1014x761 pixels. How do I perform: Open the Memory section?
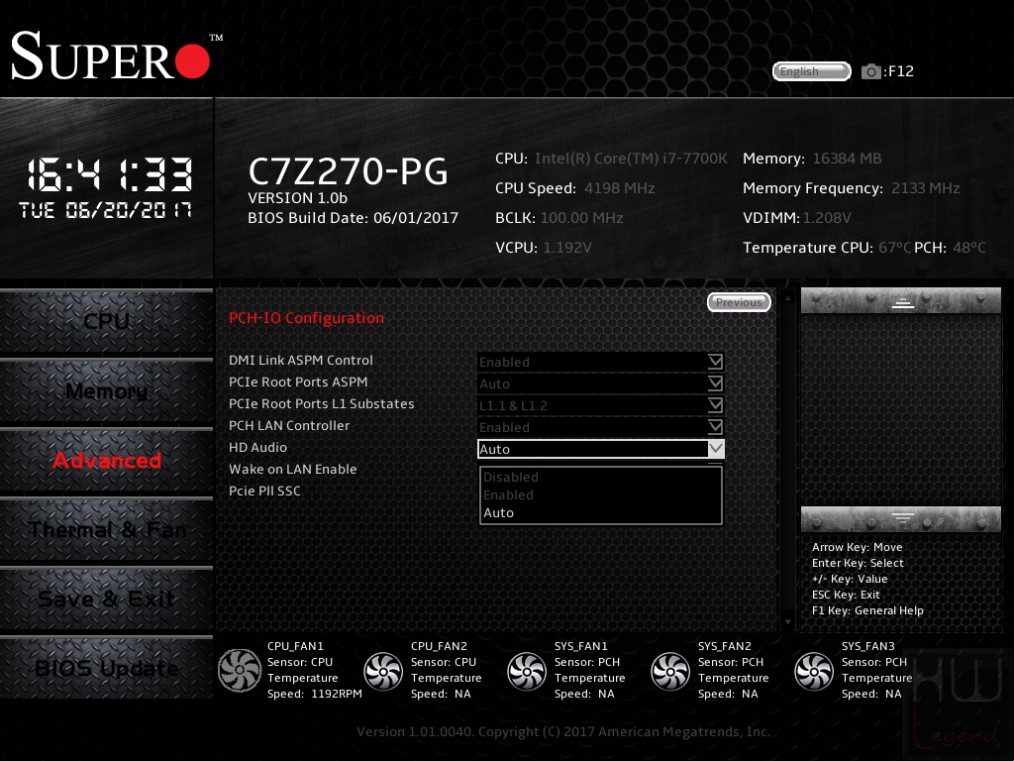[106, 391]
